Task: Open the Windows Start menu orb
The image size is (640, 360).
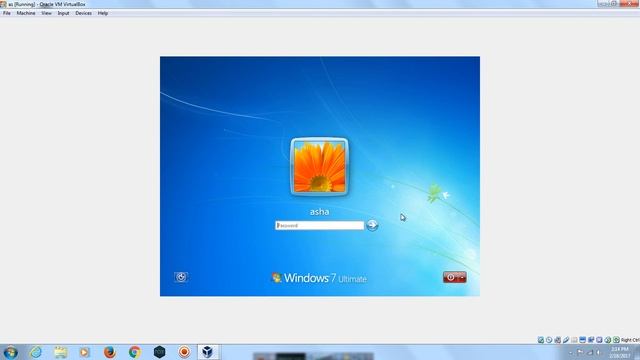Action: (x=10, y=352)
